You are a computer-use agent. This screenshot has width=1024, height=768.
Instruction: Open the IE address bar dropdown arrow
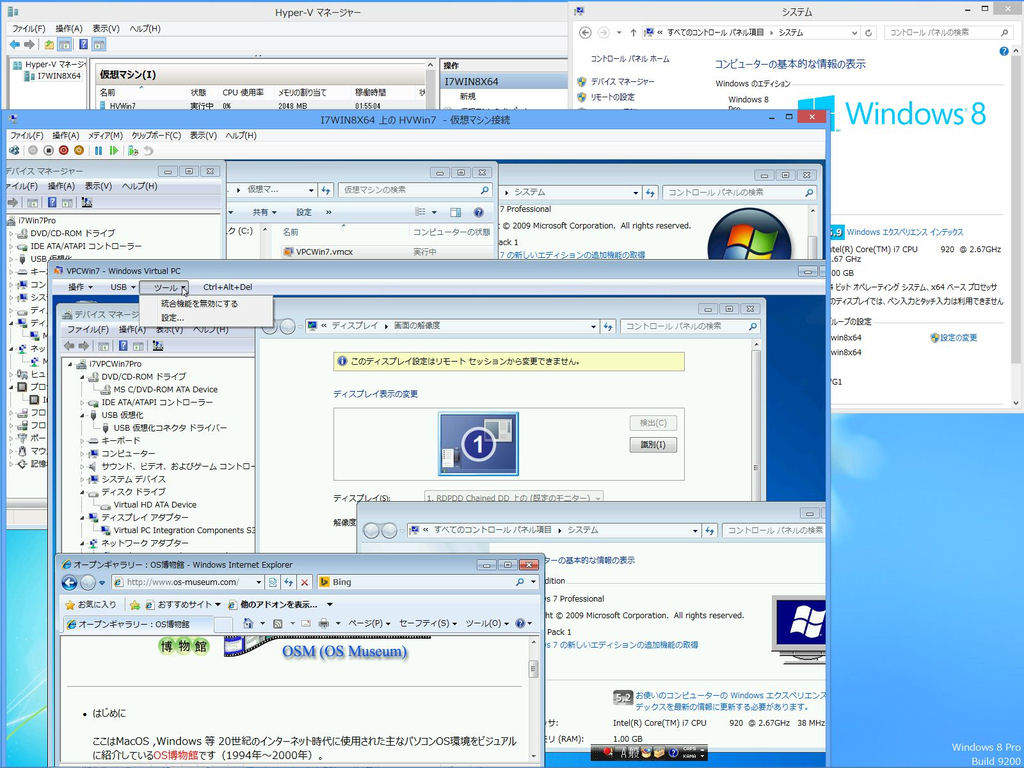point(259,582)
